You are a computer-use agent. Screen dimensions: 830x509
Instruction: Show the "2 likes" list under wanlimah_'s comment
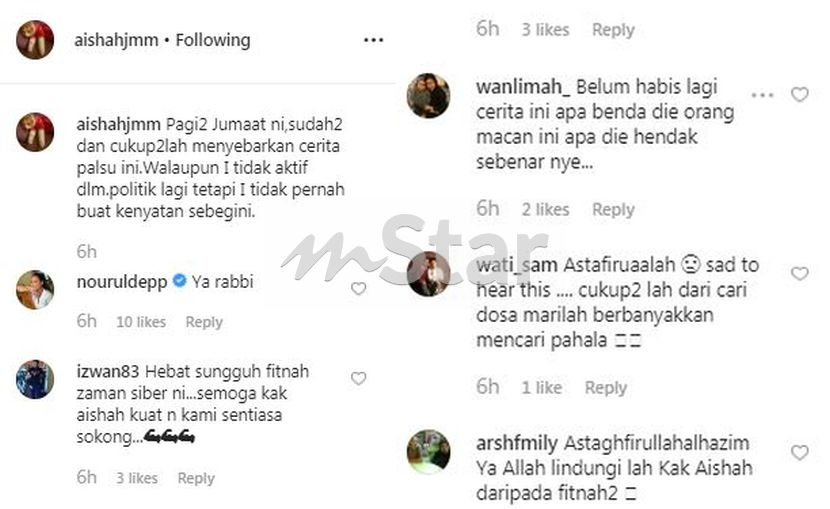(x=545, y=210)
